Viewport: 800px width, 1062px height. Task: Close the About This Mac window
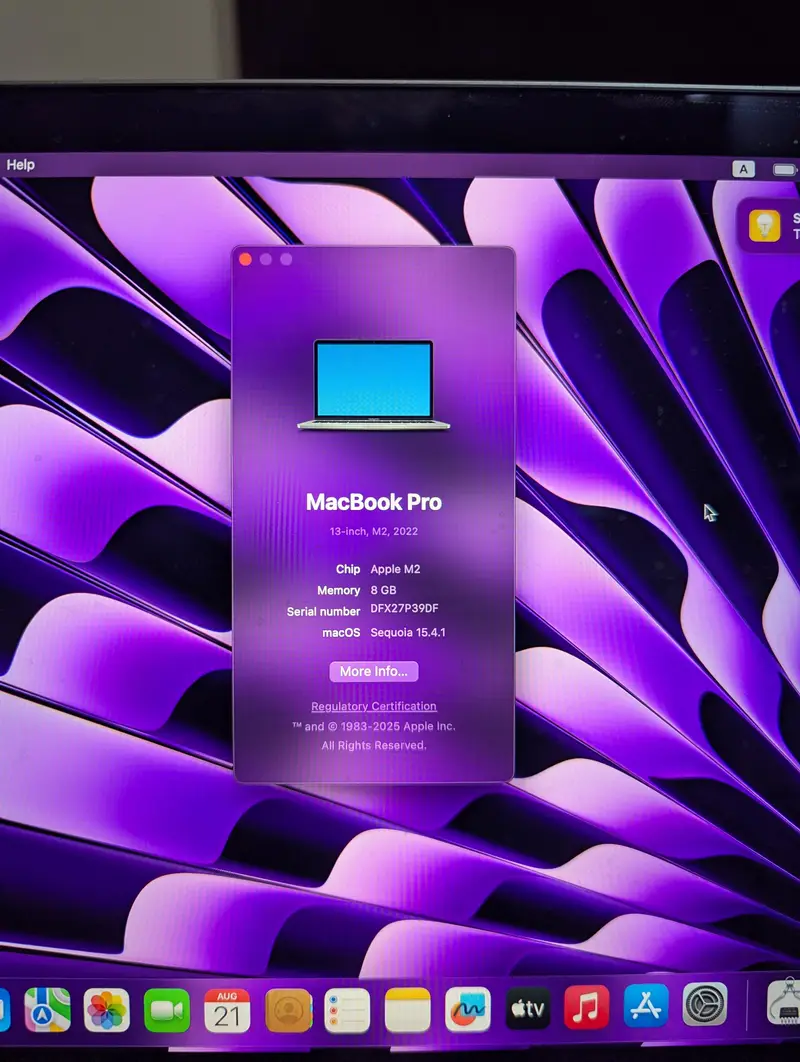coord(246,259)
